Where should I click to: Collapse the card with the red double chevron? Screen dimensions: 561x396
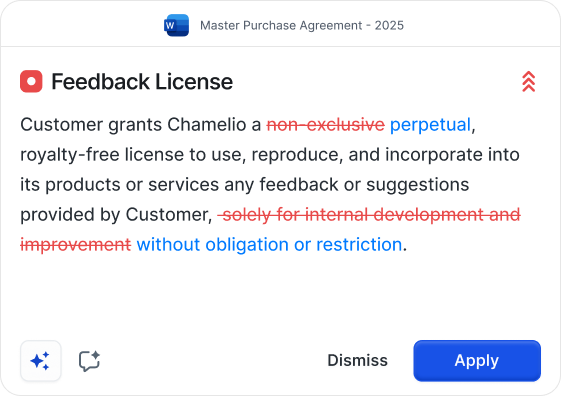pyautogui.click(x=528, y=82)
